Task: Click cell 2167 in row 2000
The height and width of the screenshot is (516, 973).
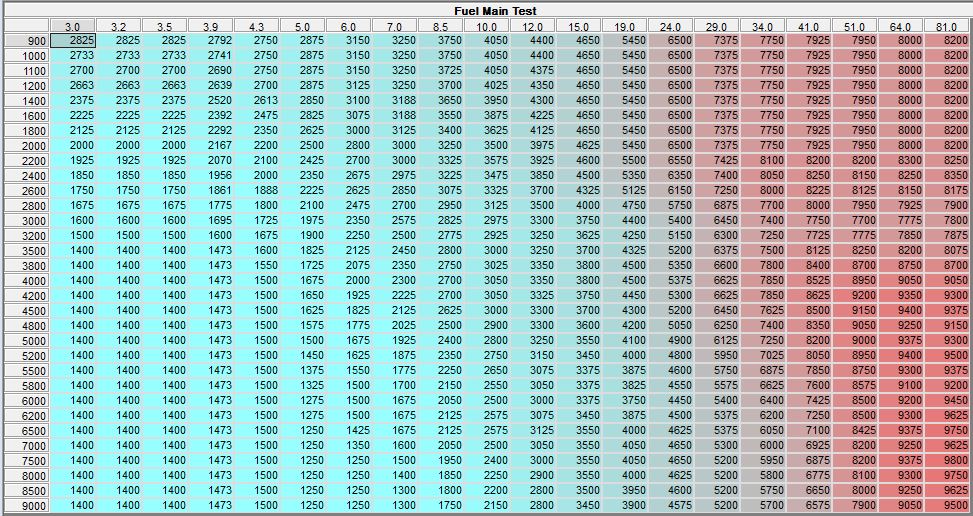Action: [x=211, y=145]
